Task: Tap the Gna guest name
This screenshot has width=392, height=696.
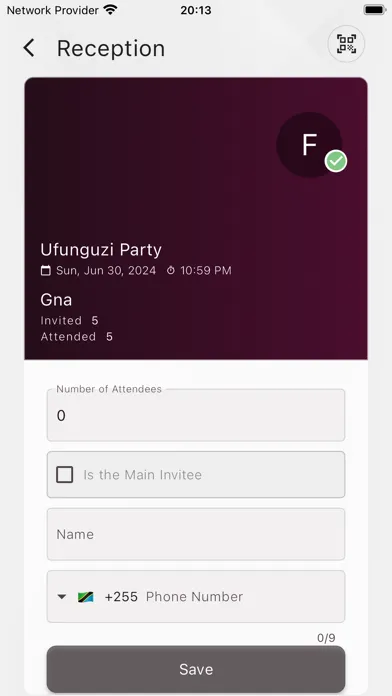Action: click(56, 300)
